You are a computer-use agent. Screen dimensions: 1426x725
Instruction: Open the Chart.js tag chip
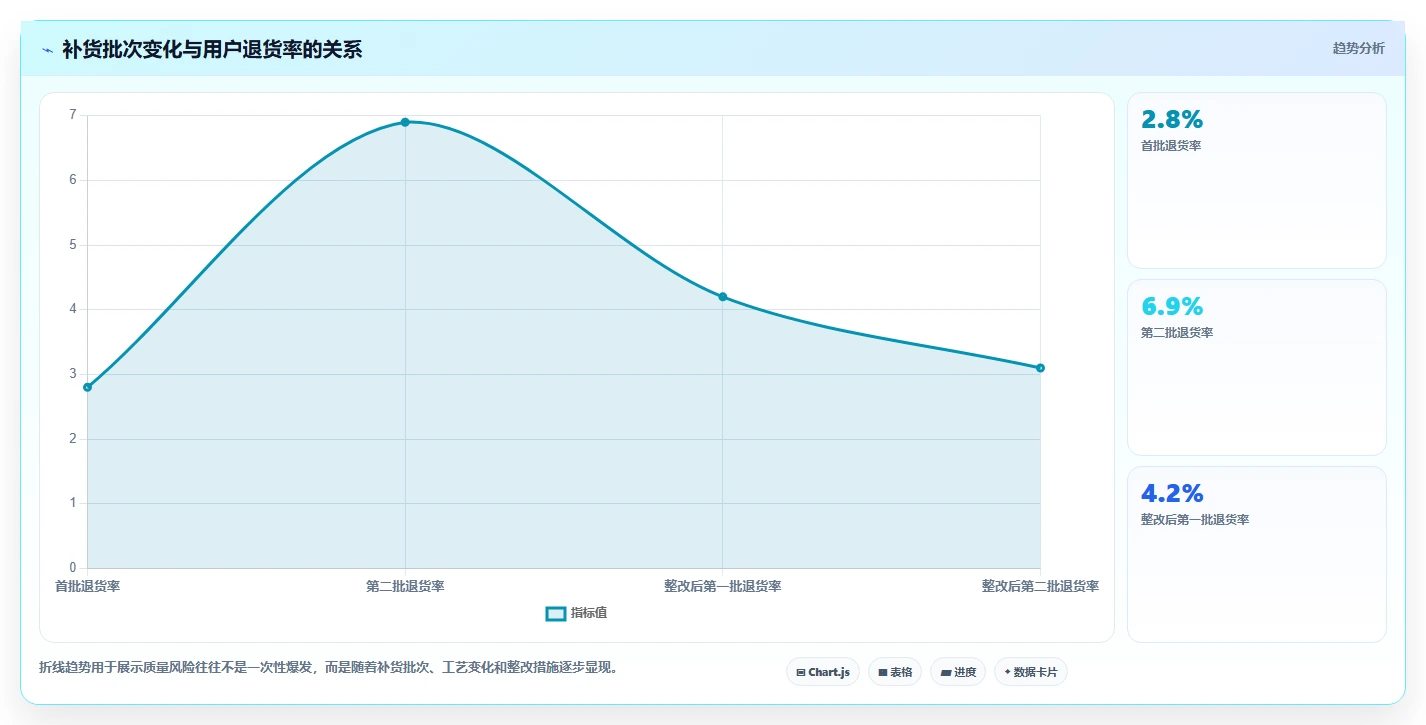823,672
